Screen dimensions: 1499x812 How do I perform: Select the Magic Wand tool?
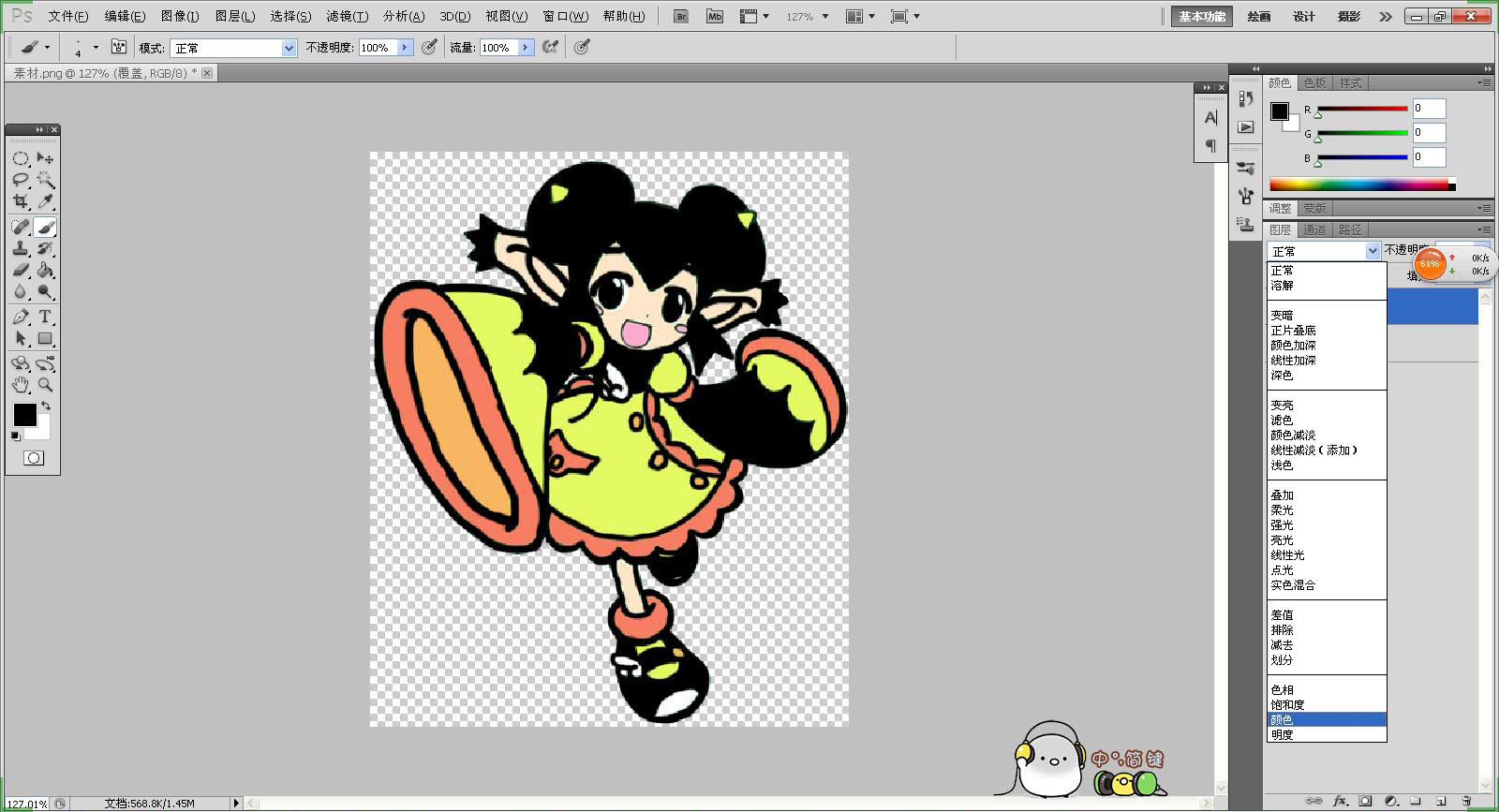pos(45,180)
